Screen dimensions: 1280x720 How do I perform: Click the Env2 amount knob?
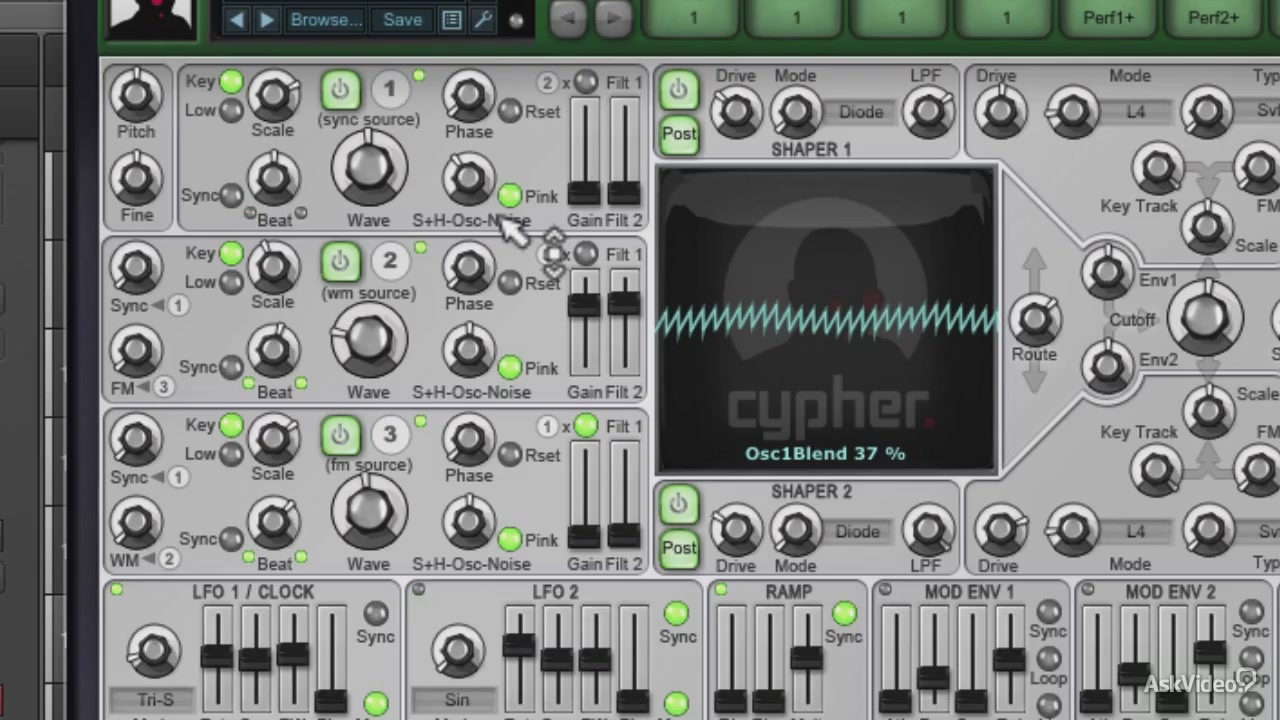(x=1107, y=366)
